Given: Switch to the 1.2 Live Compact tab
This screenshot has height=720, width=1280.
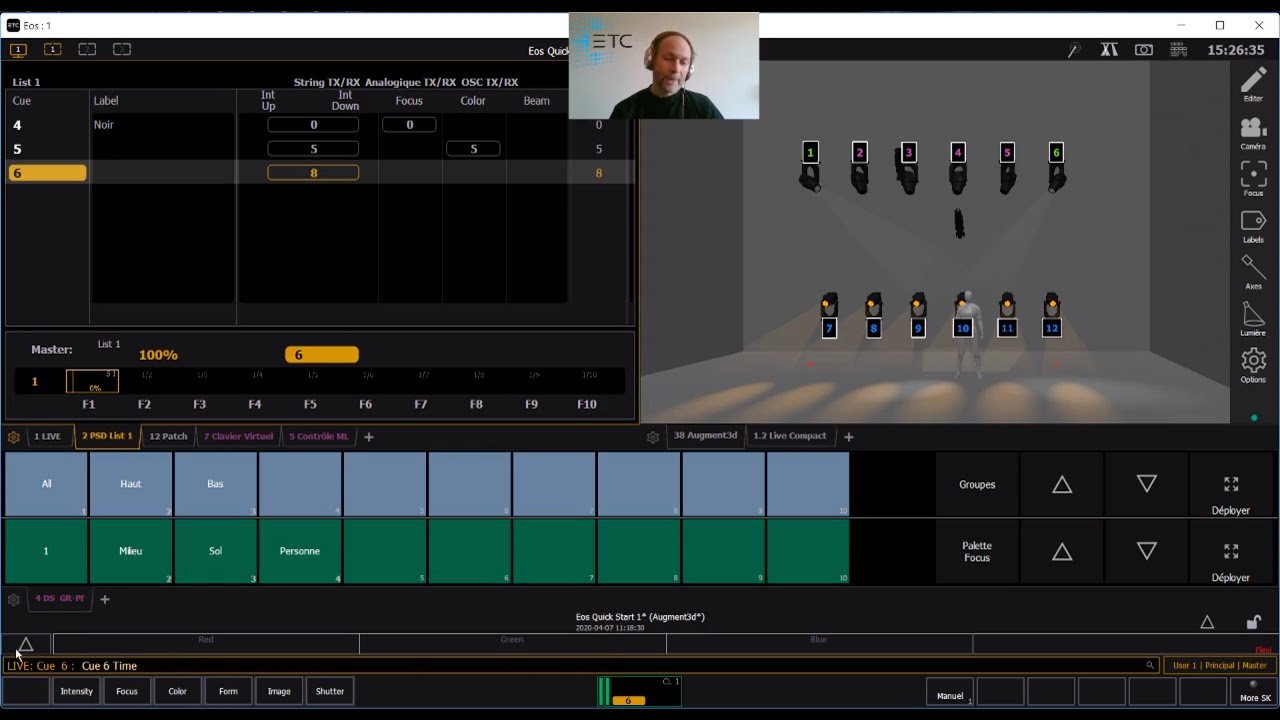Looking at the screenshot, I should pyautogui.click(x=790, y=437).
